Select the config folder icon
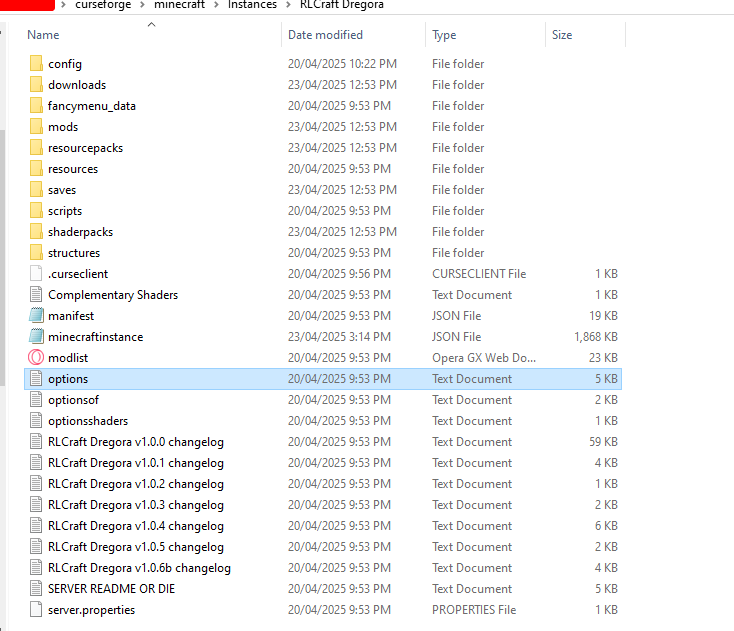Viewport: 734px width, 631px height. pos(36,63)
